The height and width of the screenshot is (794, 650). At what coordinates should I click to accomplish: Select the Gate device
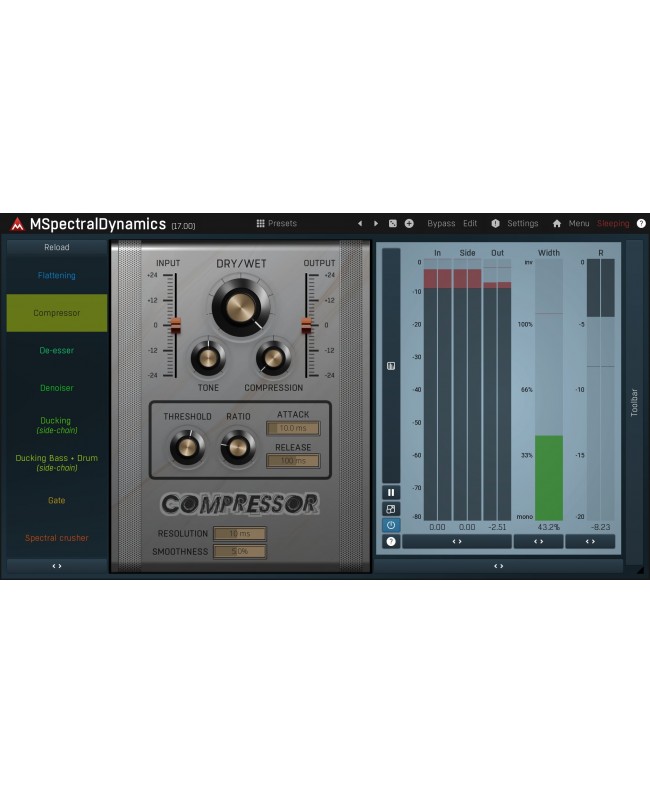(57, 500)
